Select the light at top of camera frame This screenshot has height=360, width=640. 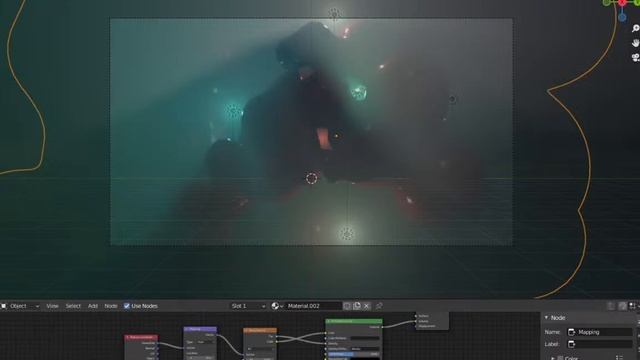click(334, 14)
